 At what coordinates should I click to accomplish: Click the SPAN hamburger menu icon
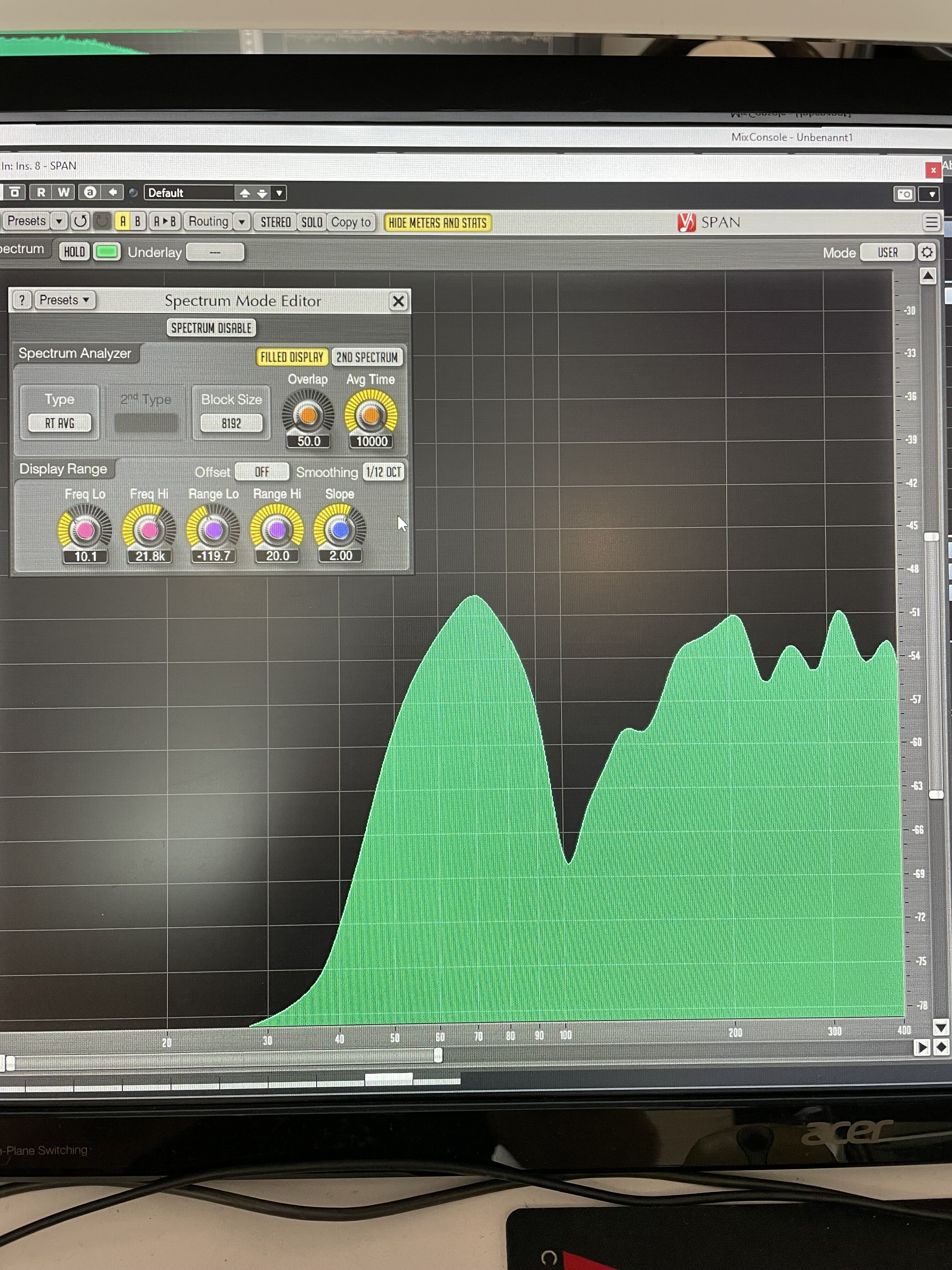coord(931,222)
